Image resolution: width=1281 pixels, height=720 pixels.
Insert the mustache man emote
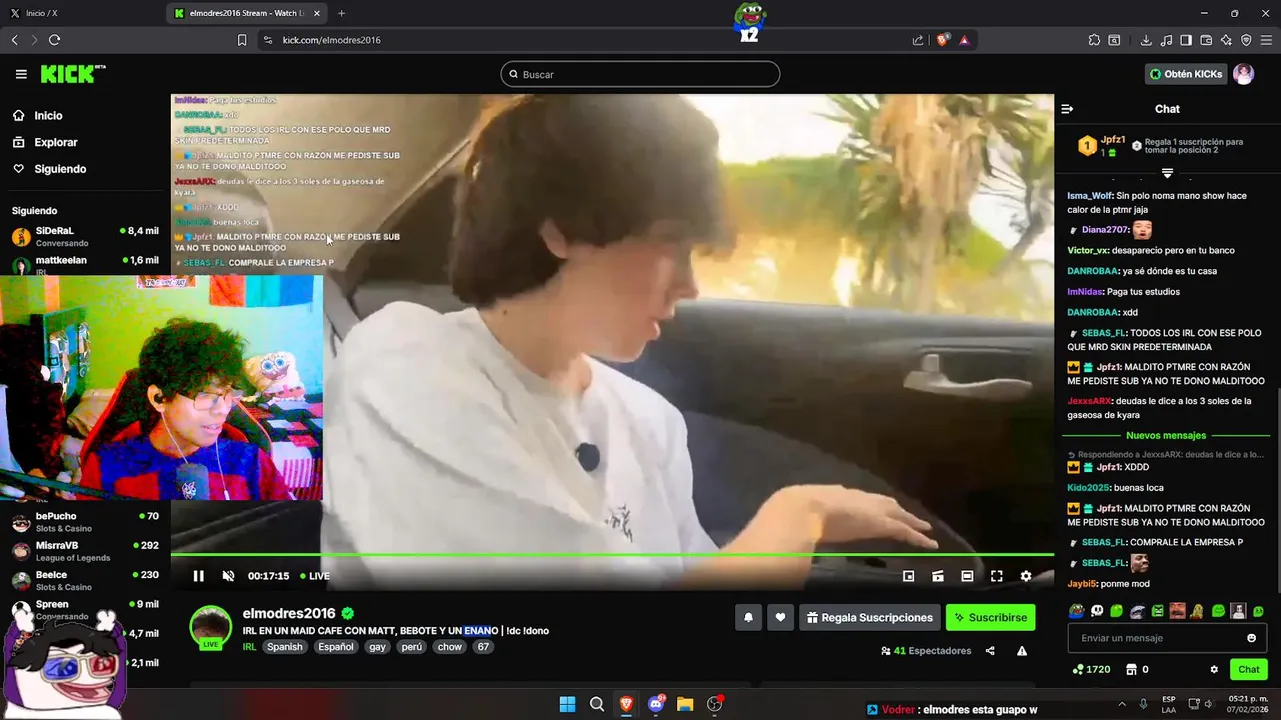[x=1178, y=611]
